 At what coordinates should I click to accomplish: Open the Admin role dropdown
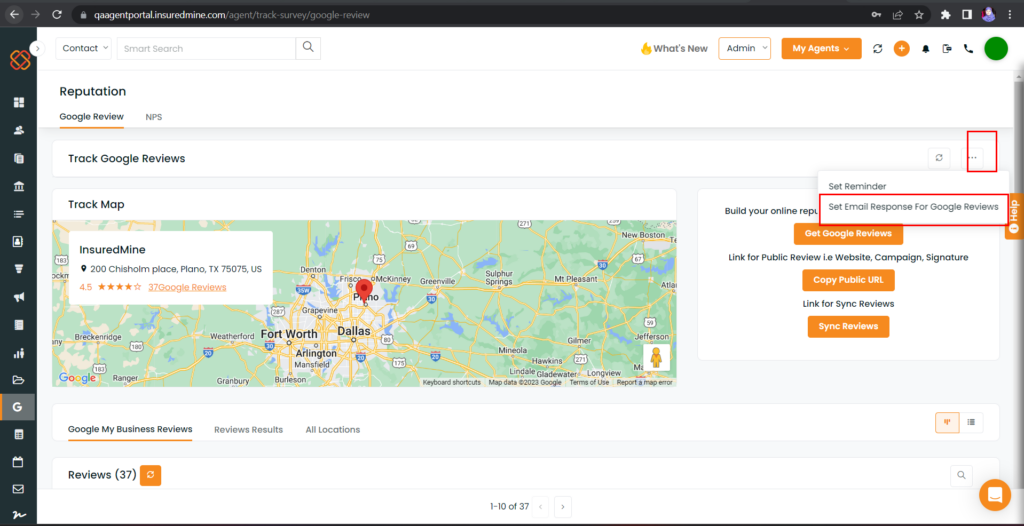click(744, 48)
